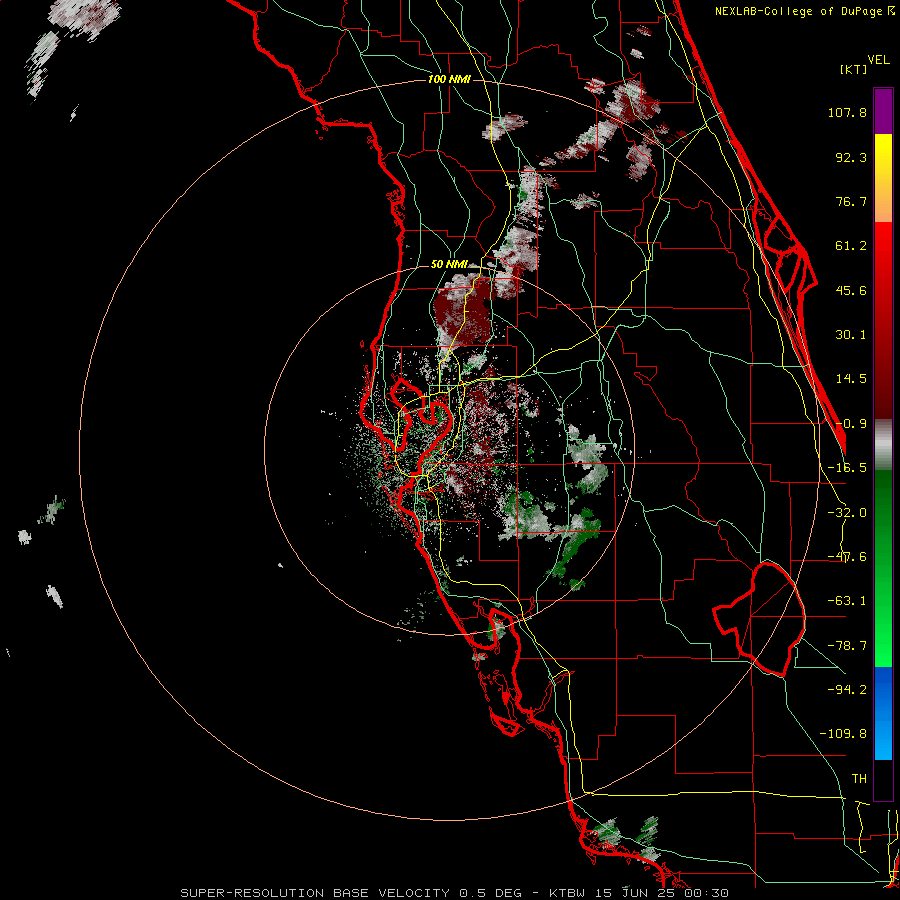This screenshot has height=900, width=900.
Task: Select the 61.2 velocity scale value
Action: coord(851,246)
